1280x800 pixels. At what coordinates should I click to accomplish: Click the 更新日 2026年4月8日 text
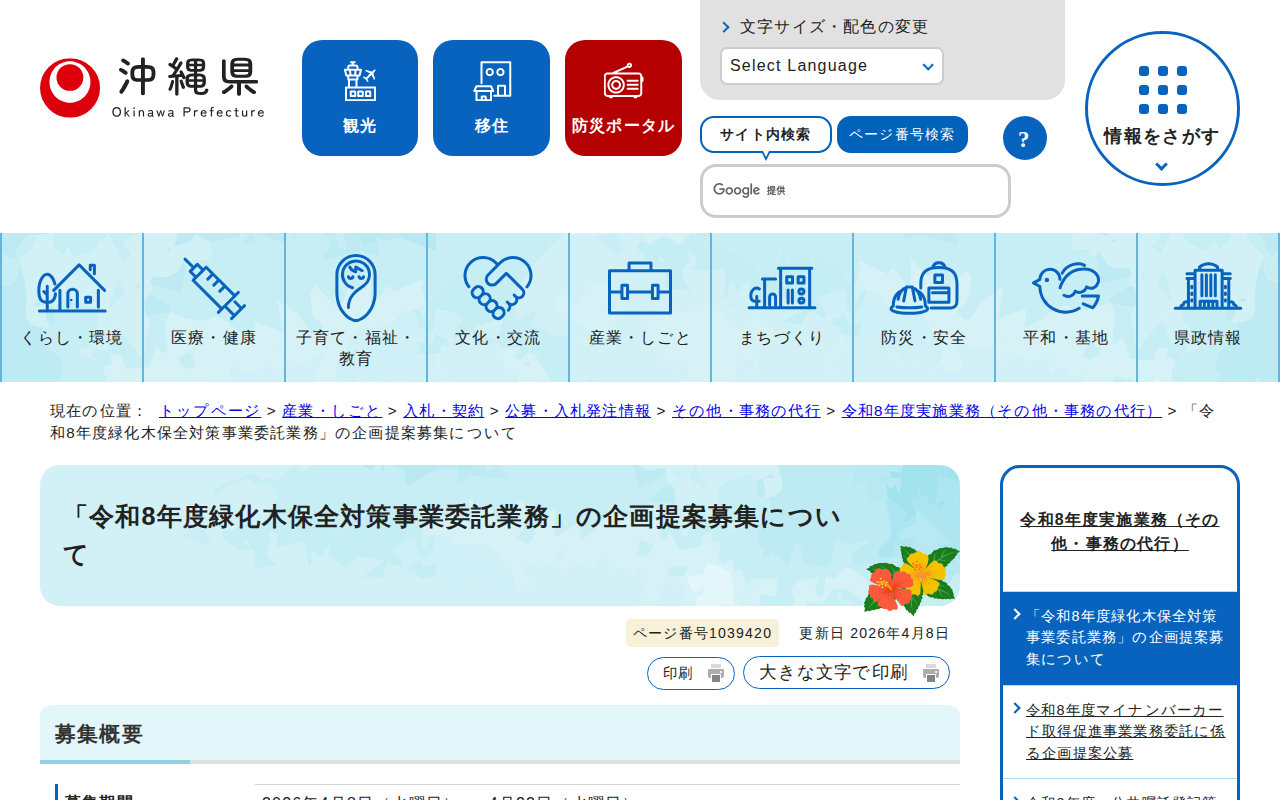click(874, 633)
